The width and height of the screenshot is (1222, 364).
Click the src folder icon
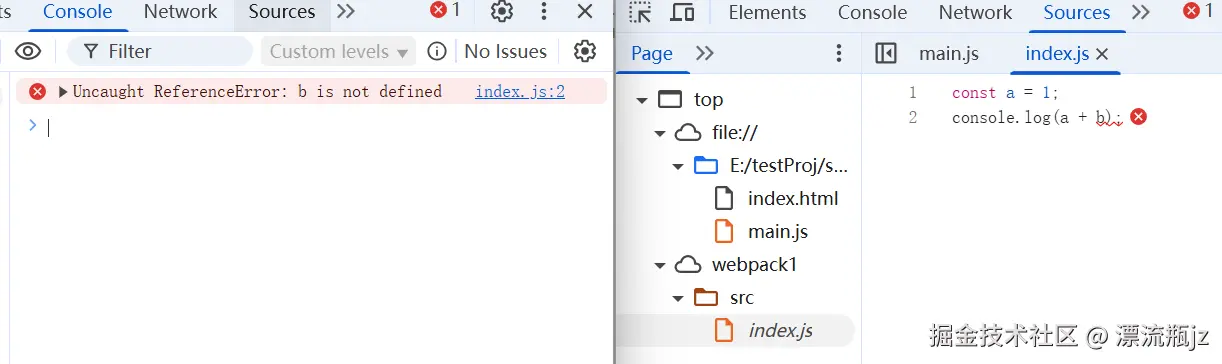(x=706, y=297)
